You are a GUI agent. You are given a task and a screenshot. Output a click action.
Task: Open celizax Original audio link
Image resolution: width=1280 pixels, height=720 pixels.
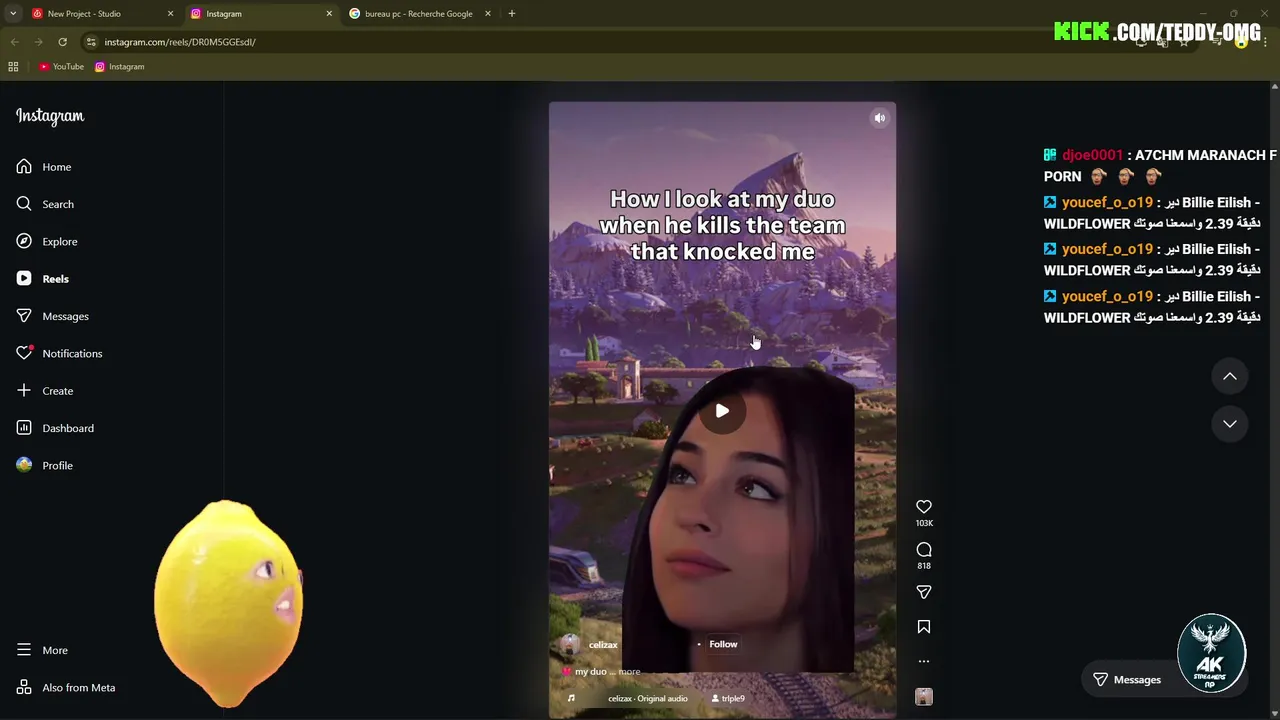(x=648, y=699)
